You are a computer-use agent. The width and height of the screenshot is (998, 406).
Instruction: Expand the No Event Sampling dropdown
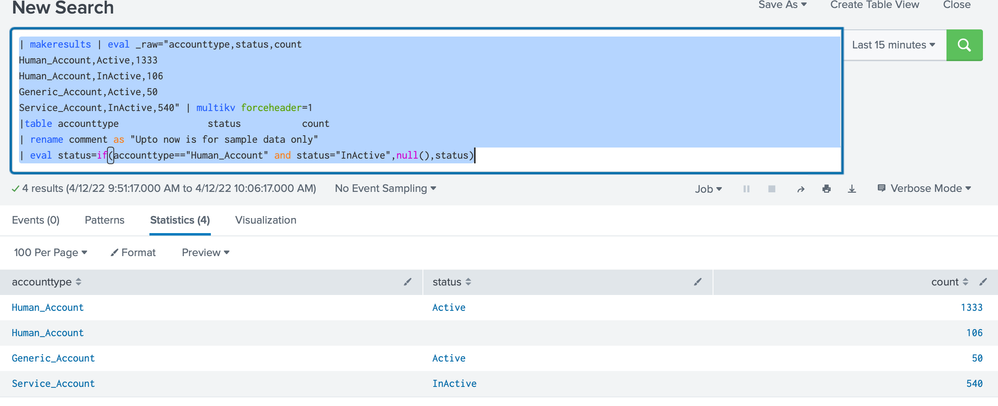[x=385, y=188]
